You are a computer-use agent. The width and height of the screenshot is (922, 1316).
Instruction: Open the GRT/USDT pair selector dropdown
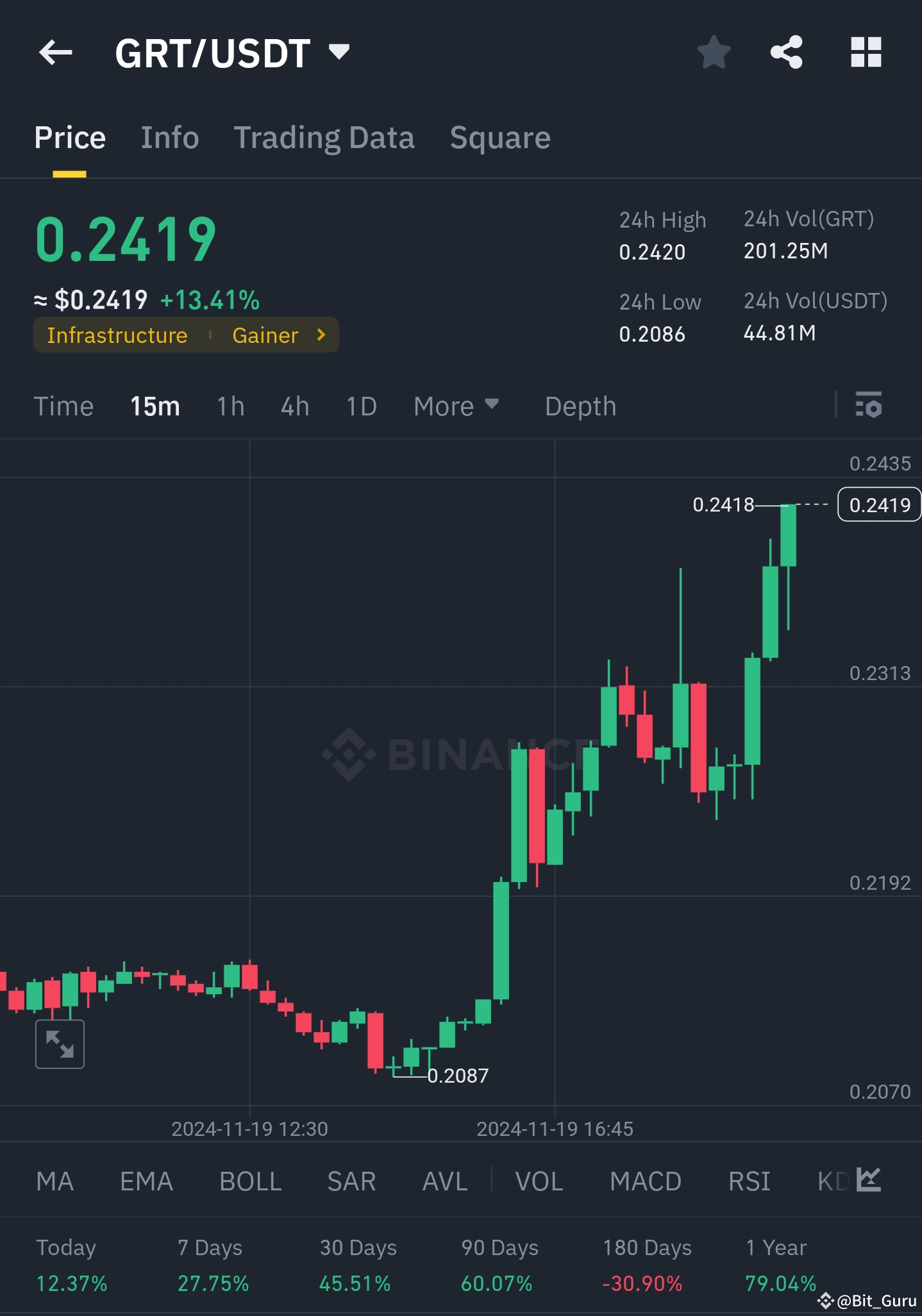point(339,53)
